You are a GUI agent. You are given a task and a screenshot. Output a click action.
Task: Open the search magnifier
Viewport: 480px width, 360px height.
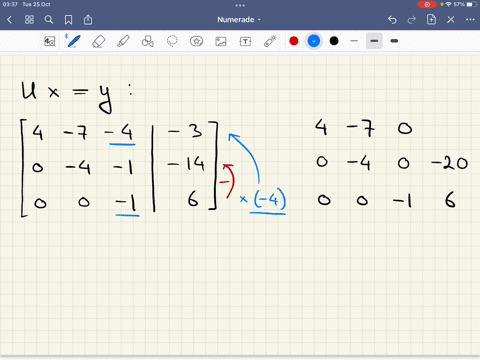tap(49, 20)
